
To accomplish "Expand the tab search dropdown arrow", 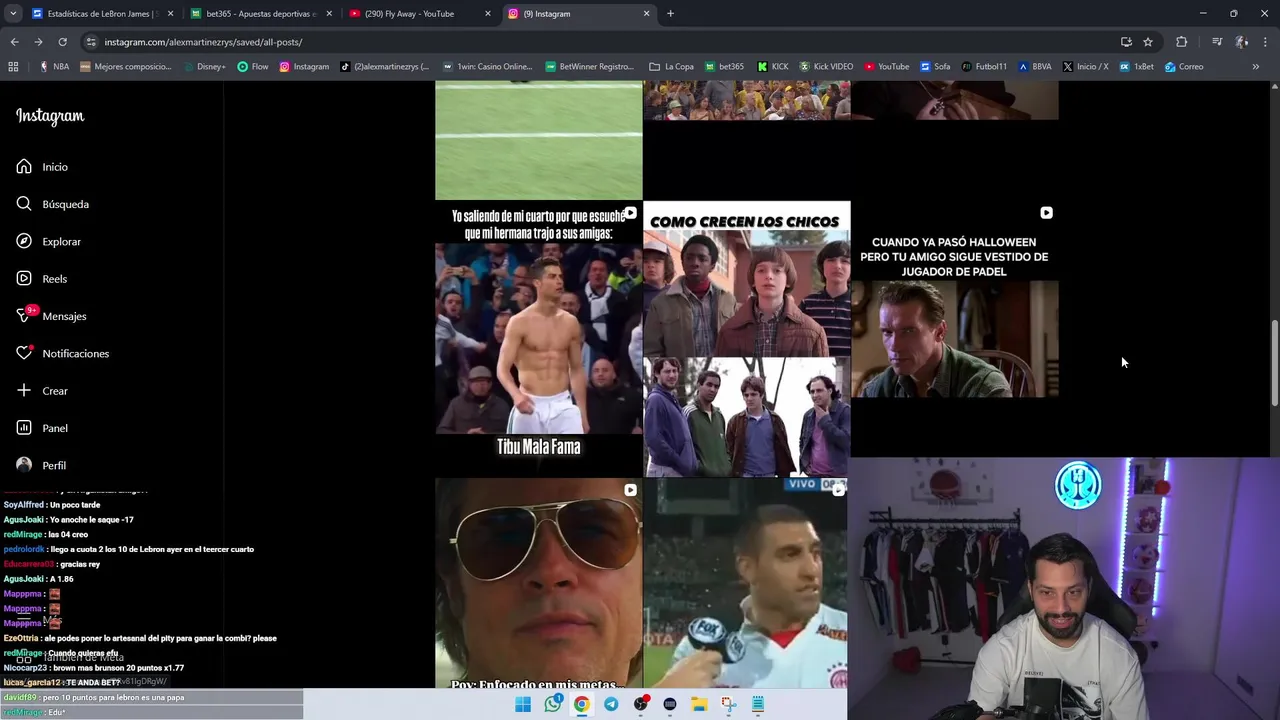I will 13,14.
